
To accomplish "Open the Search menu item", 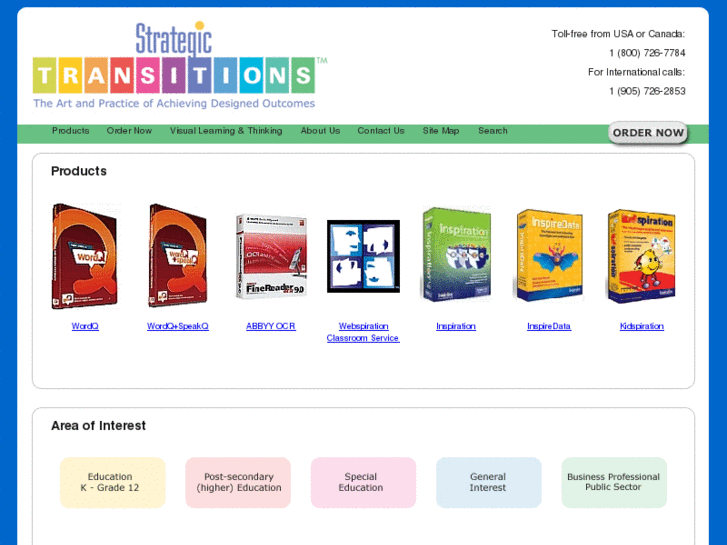I will (493, 131).
